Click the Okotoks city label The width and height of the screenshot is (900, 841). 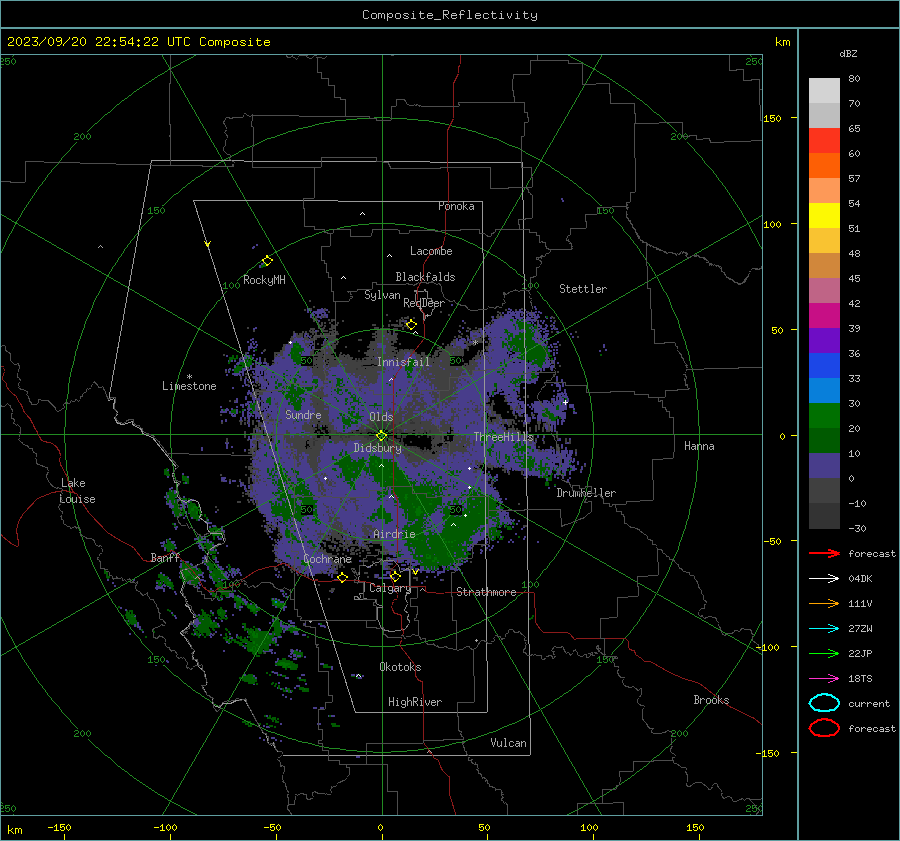coord(400,667)
